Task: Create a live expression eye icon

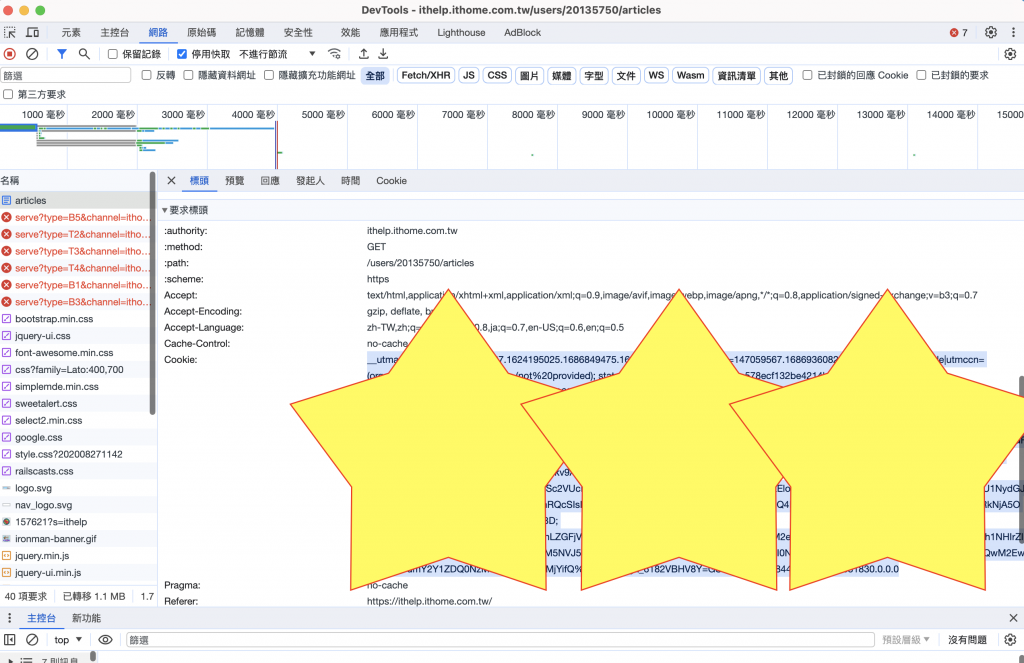Action: click(x=105, y=639)
